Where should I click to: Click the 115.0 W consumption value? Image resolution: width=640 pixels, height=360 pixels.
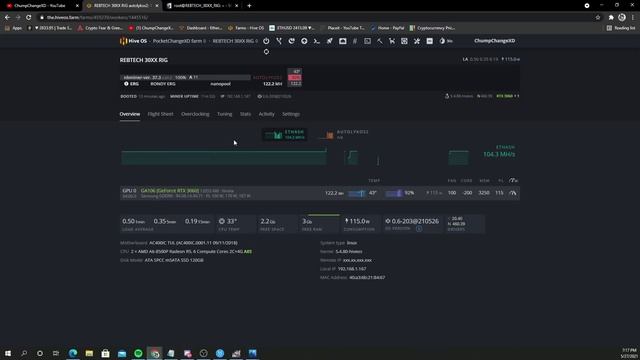(357, 221)
